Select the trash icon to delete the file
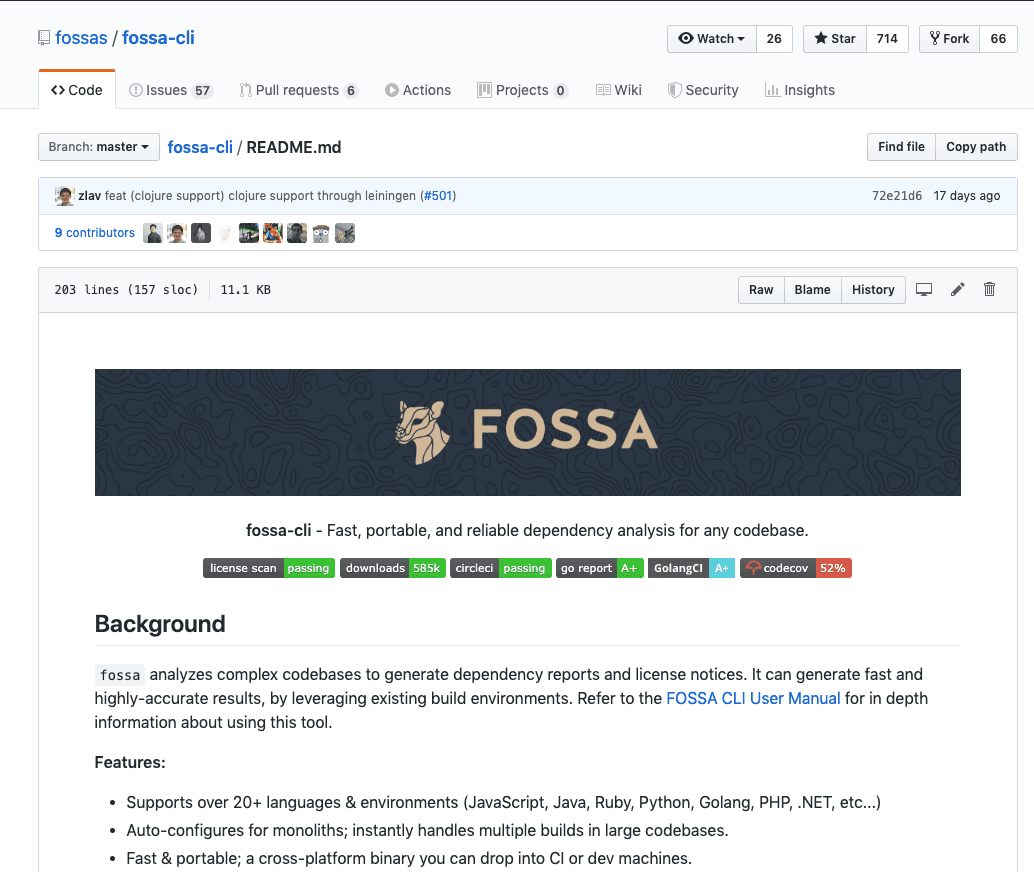 tap(989, 289)
